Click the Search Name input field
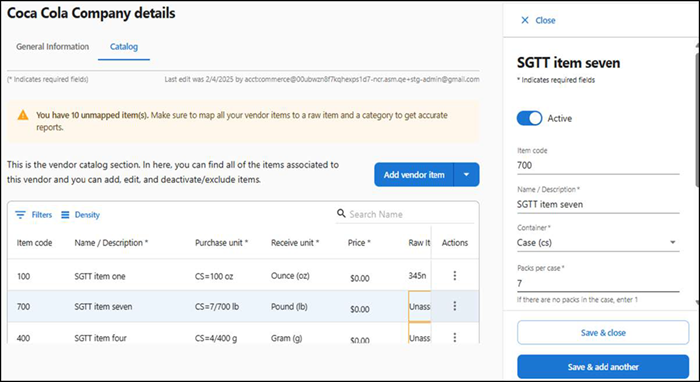 tap(411, 214)
